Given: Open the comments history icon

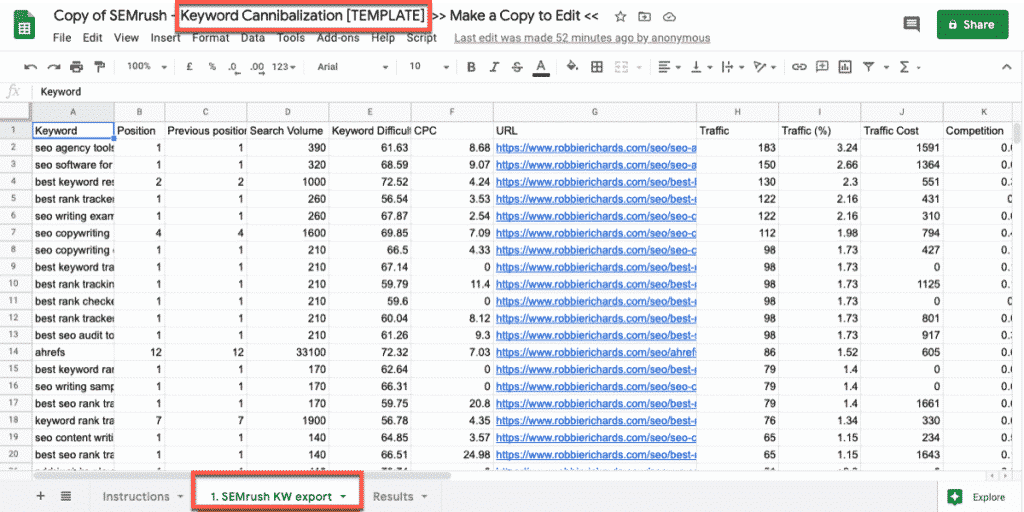Looking at the screenshot, I should (910, 25).
